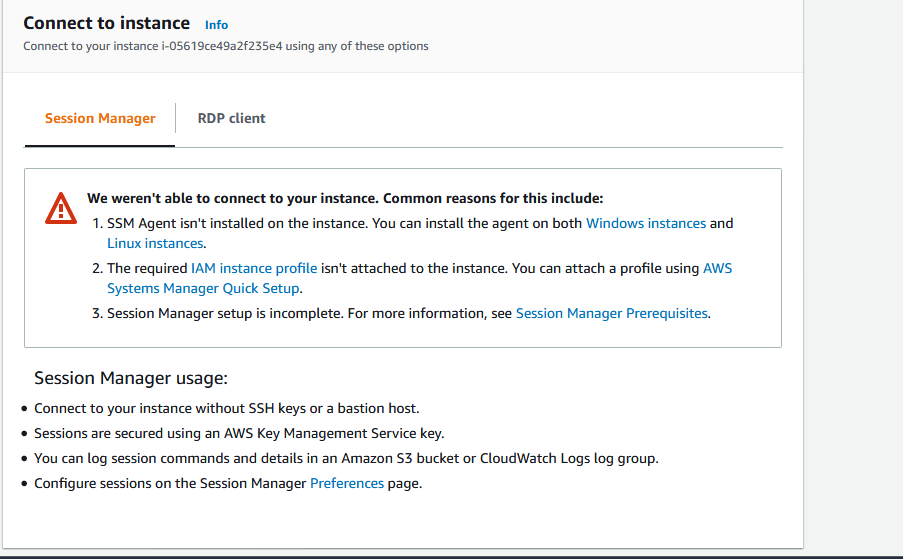Click the bold "We weren't able to connect" message
Viewport: 903px width, 559px height.
[345, 198]
